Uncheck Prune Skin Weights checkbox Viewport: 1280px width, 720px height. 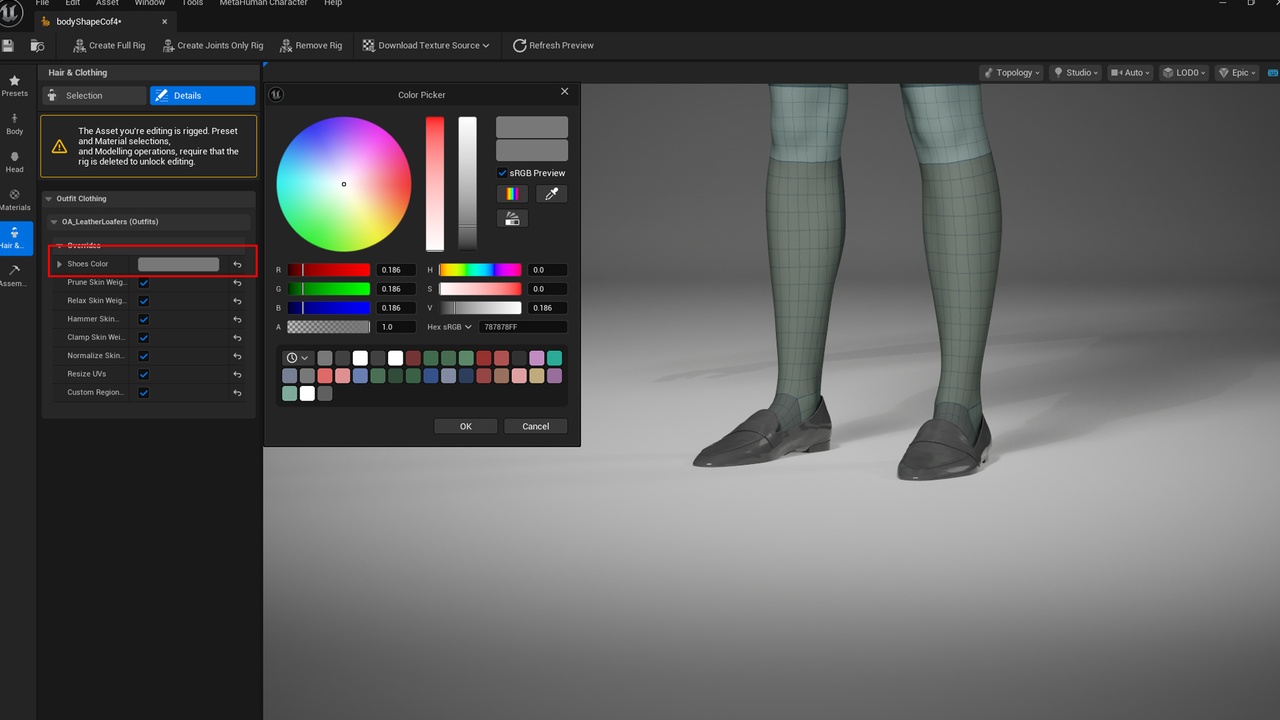(144, 283)
